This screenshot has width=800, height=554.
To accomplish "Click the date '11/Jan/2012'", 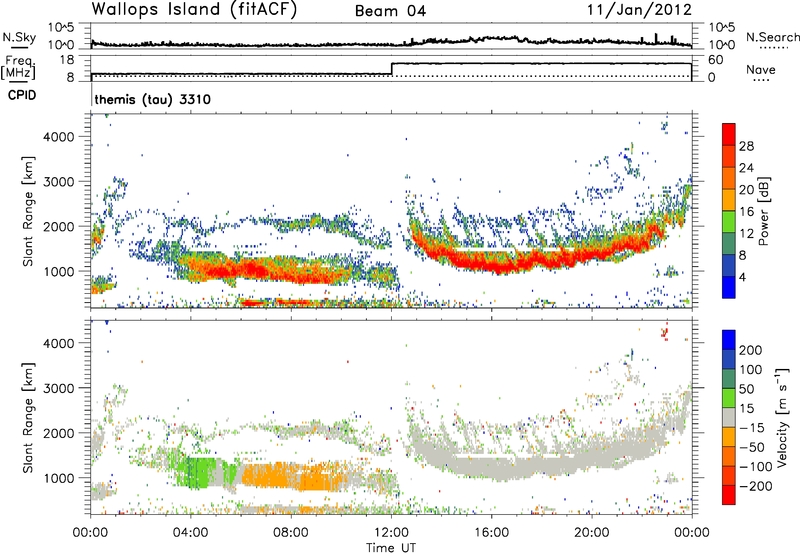I will [x=639, y=10].
